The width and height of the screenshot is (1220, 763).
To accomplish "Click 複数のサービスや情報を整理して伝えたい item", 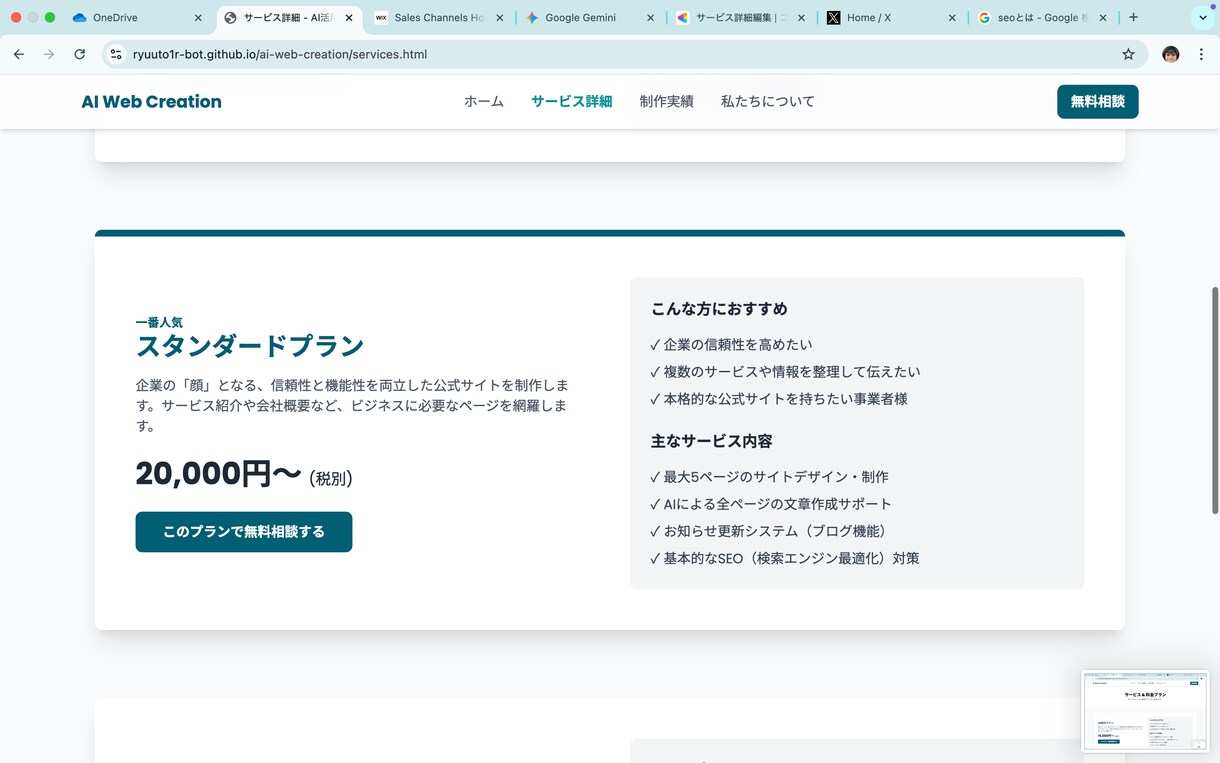I will click(785, 371).
